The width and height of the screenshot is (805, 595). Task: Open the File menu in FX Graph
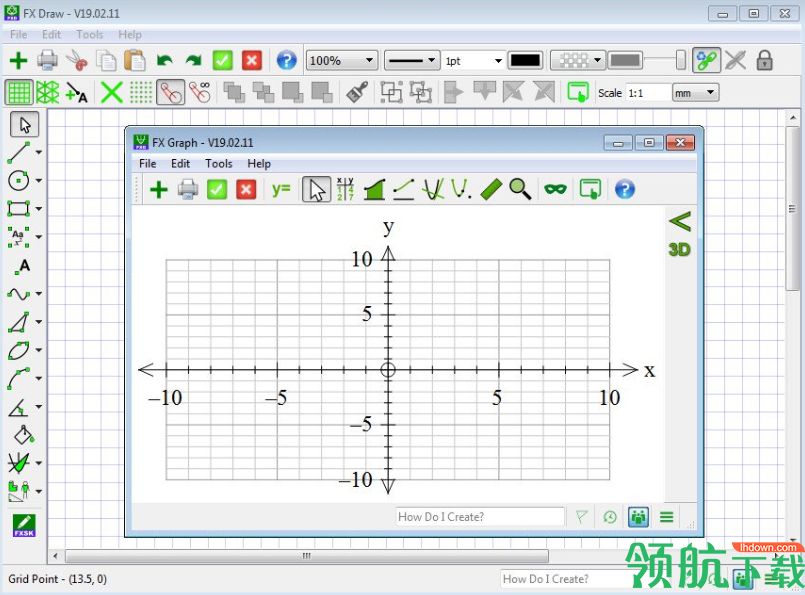(x=147, y=164)
